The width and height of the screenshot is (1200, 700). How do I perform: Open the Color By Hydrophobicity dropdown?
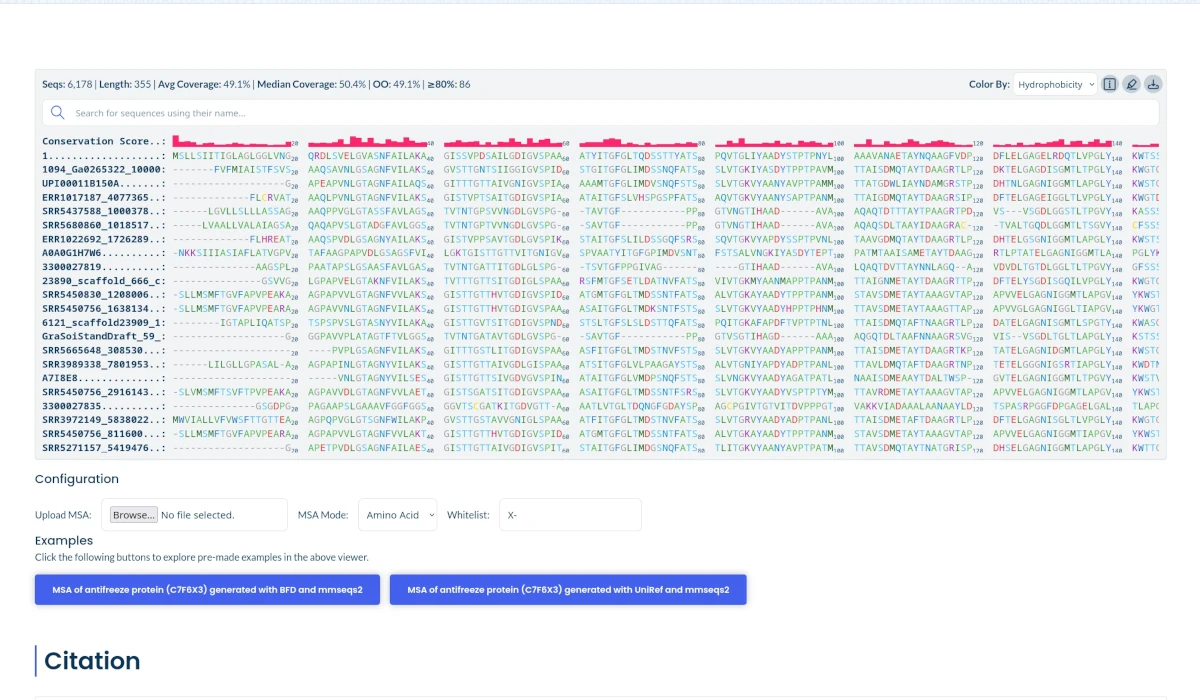(x=1055, y=85)
